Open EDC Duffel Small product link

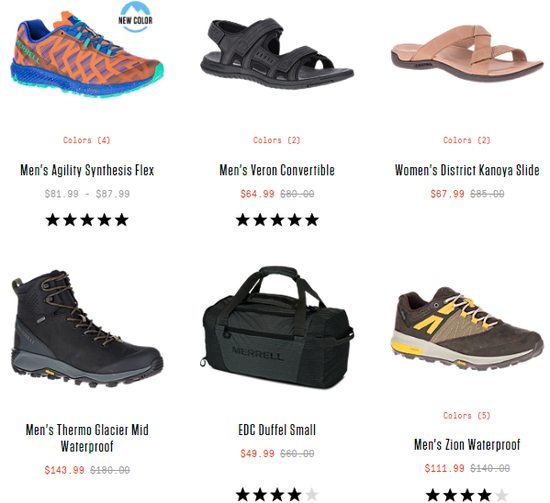[x=277, y=430]
